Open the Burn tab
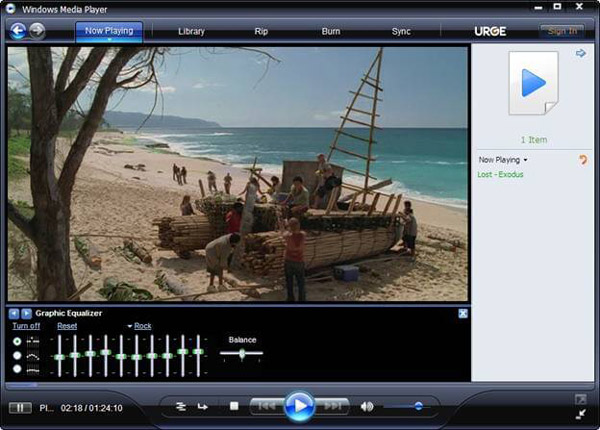Viewport: 600px width, 430px height. coord(331,31)
